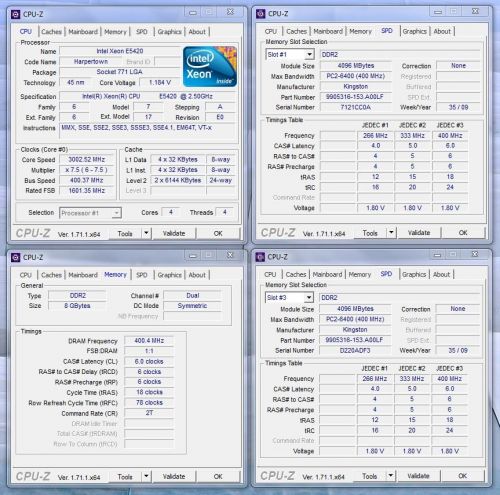Viewport: 500px width, 495px height.
Task: Open the Processor #1 selection dropdown
Action: click(90, 213)
